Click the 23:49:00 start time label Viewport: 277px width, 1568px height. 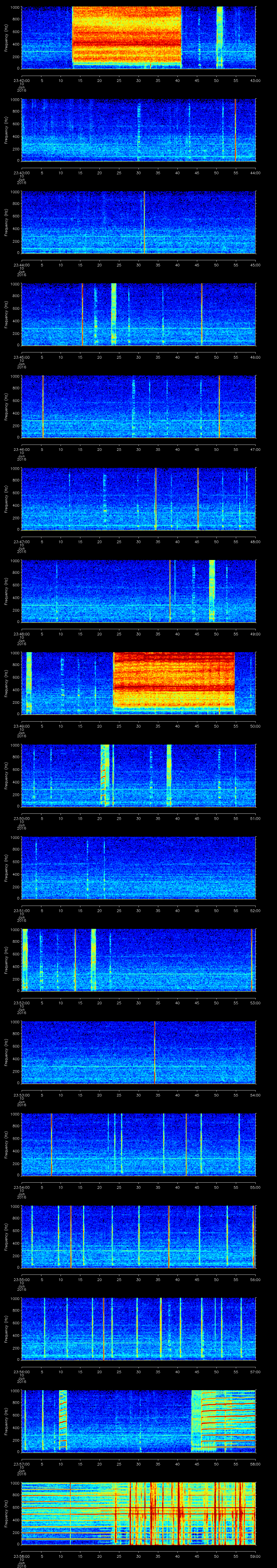coord(22,726)
